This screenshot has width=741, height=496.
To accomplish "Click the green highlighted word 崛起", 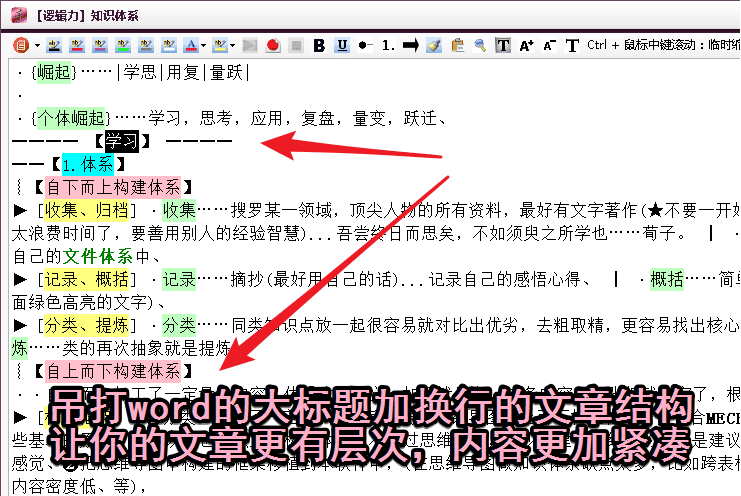I will pos(54,72).
